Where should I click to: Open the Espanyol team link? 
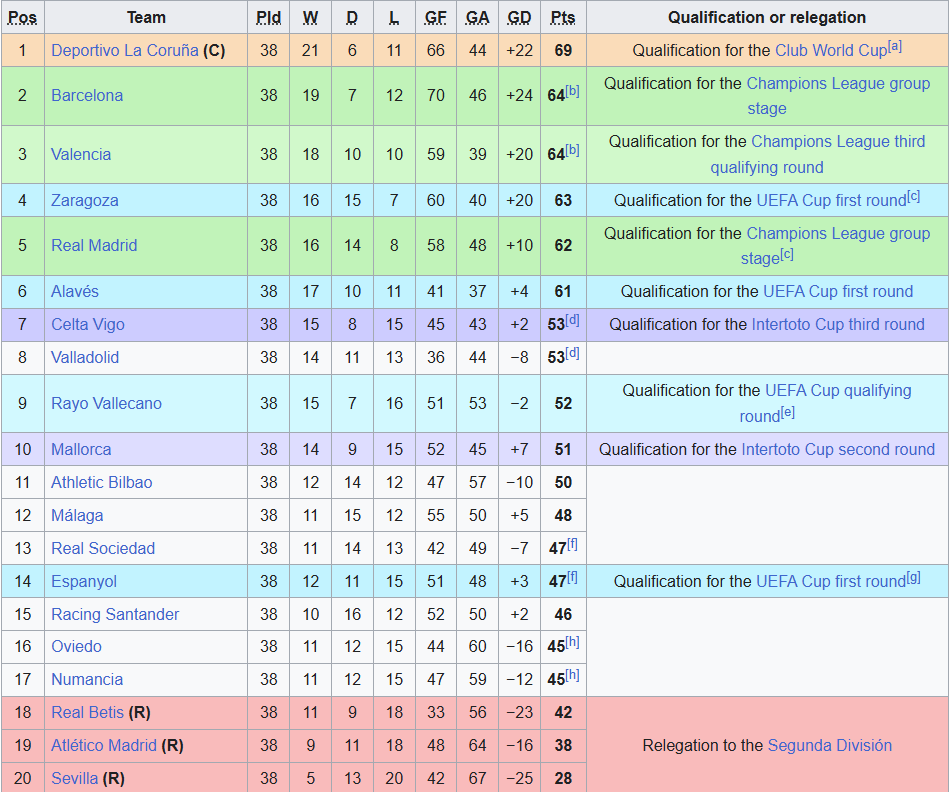click(x=84, y=581)
